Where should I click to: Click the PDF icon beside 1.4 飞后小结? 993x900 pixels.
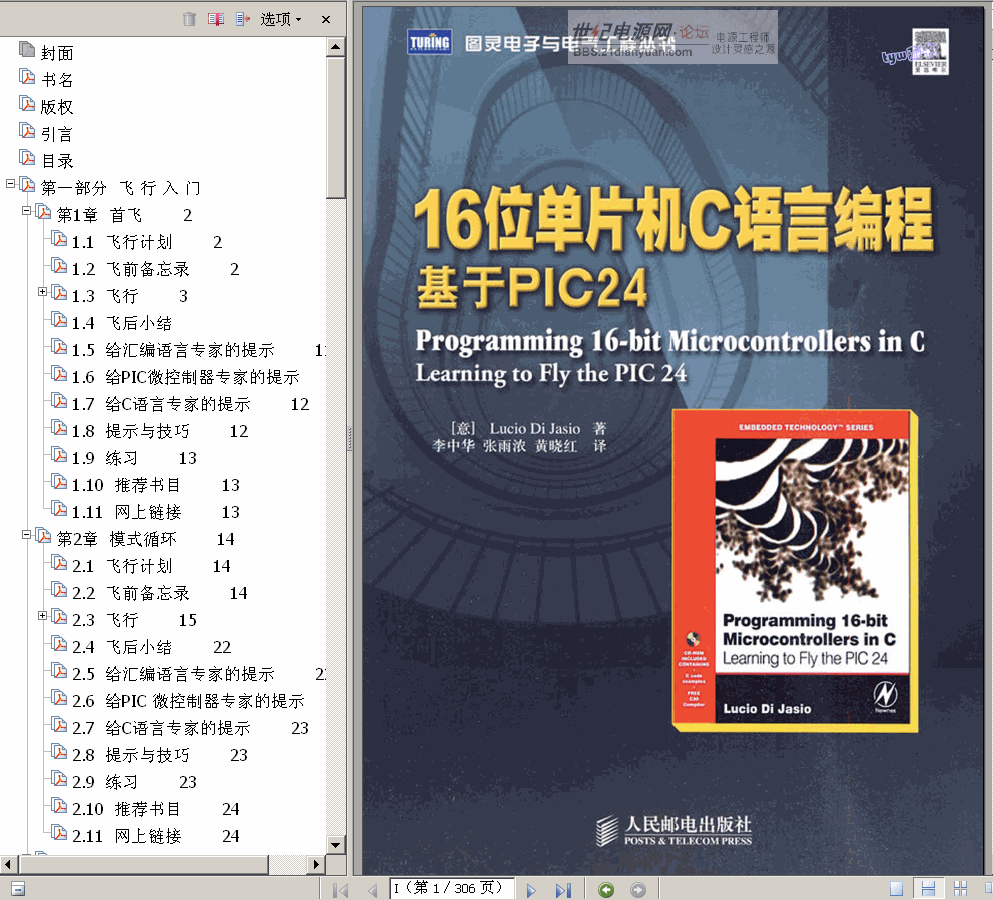pyautogui.click(x=59, y=320)
